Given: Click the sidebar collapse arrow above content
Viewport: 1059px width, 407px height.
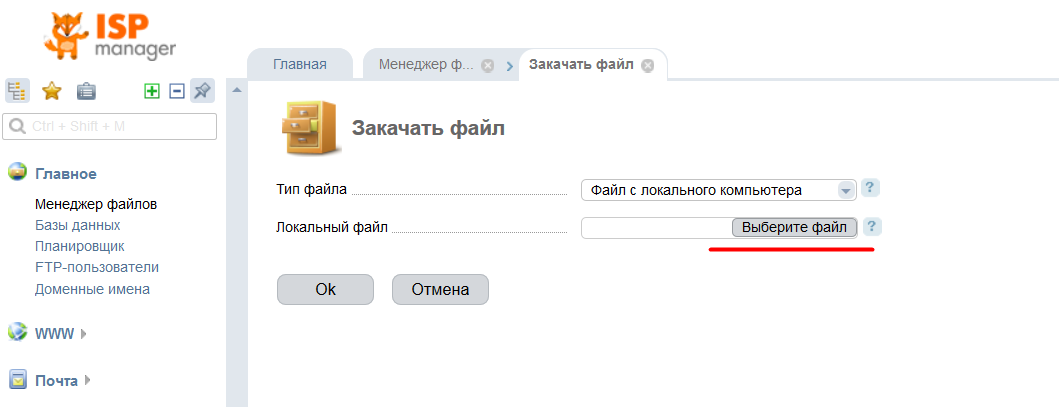Looking at the screenshot, I should click(236, 89).
